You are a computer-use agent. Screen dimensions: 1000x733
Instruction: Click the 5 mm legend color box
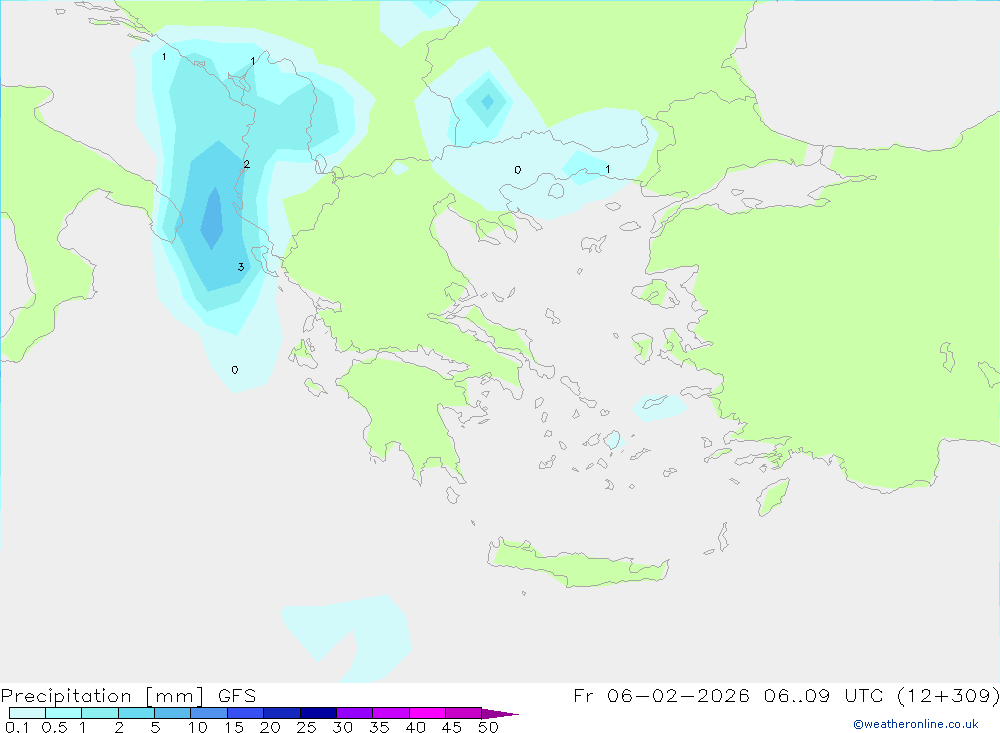(x=173, y=713)
